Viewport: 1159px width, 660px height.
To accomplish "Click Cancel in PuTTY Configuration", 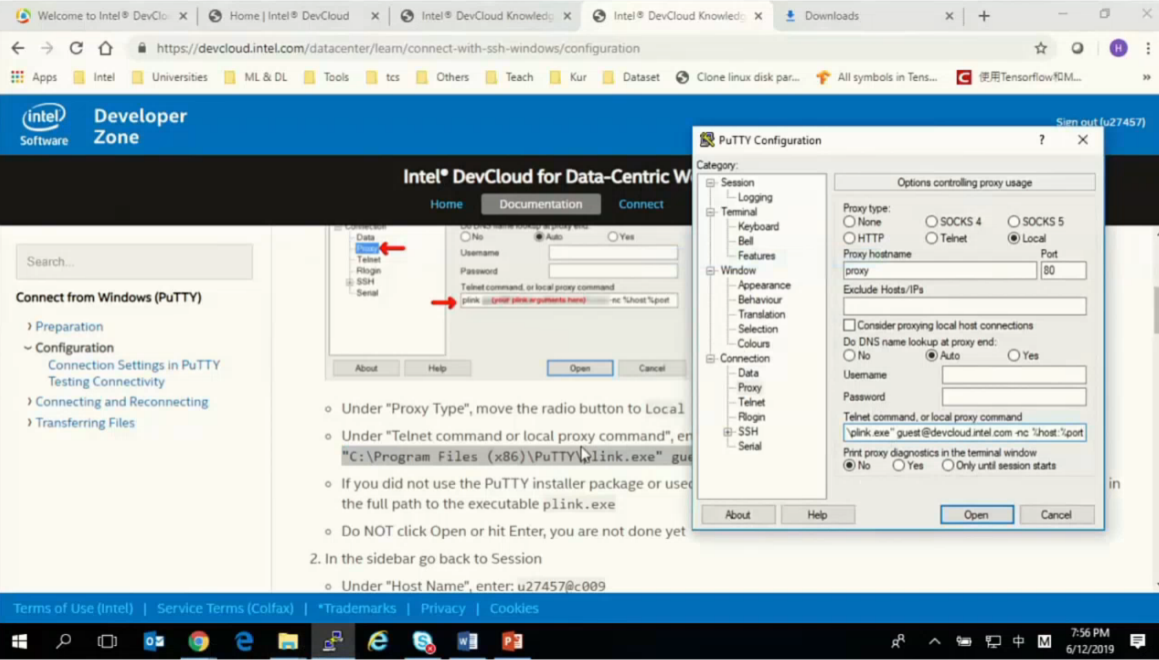I will click(x=1056, y=514).
